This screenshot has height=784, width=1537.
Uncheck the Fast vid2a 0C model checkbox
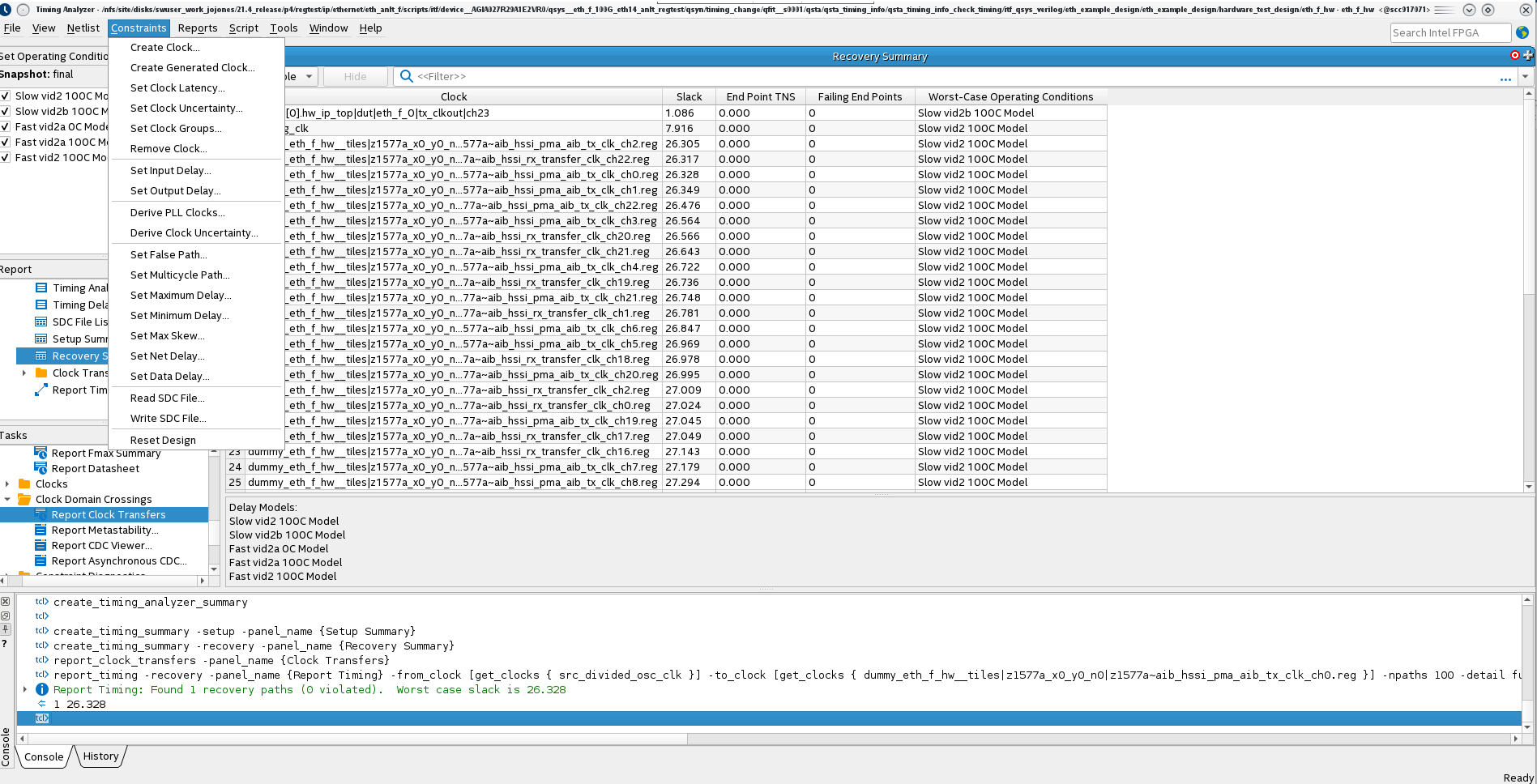pyautogui.click(x=6, y=126)
